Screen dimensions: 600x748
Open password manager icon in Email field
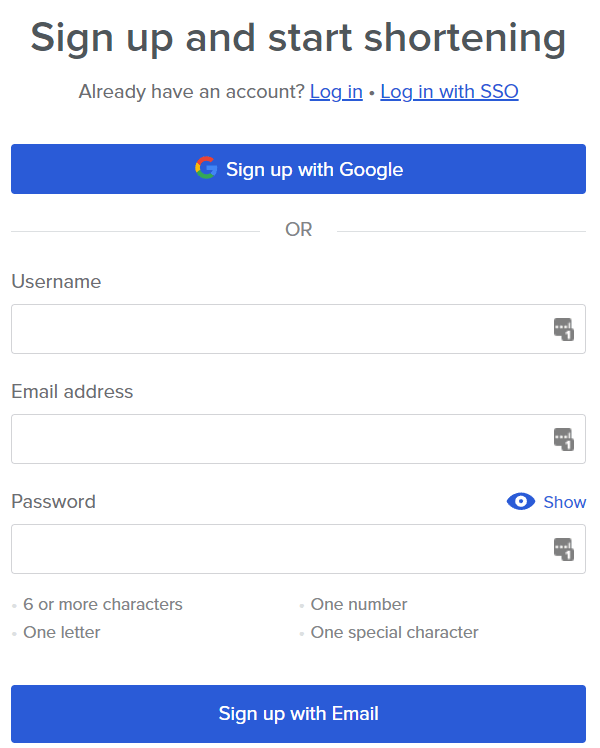564,439
